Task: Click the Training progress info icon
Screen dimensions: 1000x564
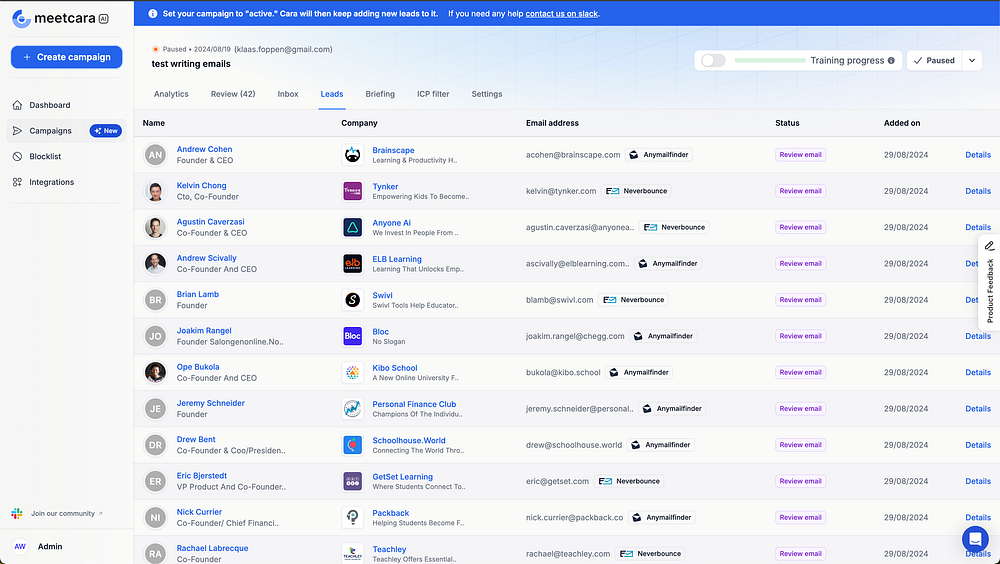Action: click(x=891, y=61)
